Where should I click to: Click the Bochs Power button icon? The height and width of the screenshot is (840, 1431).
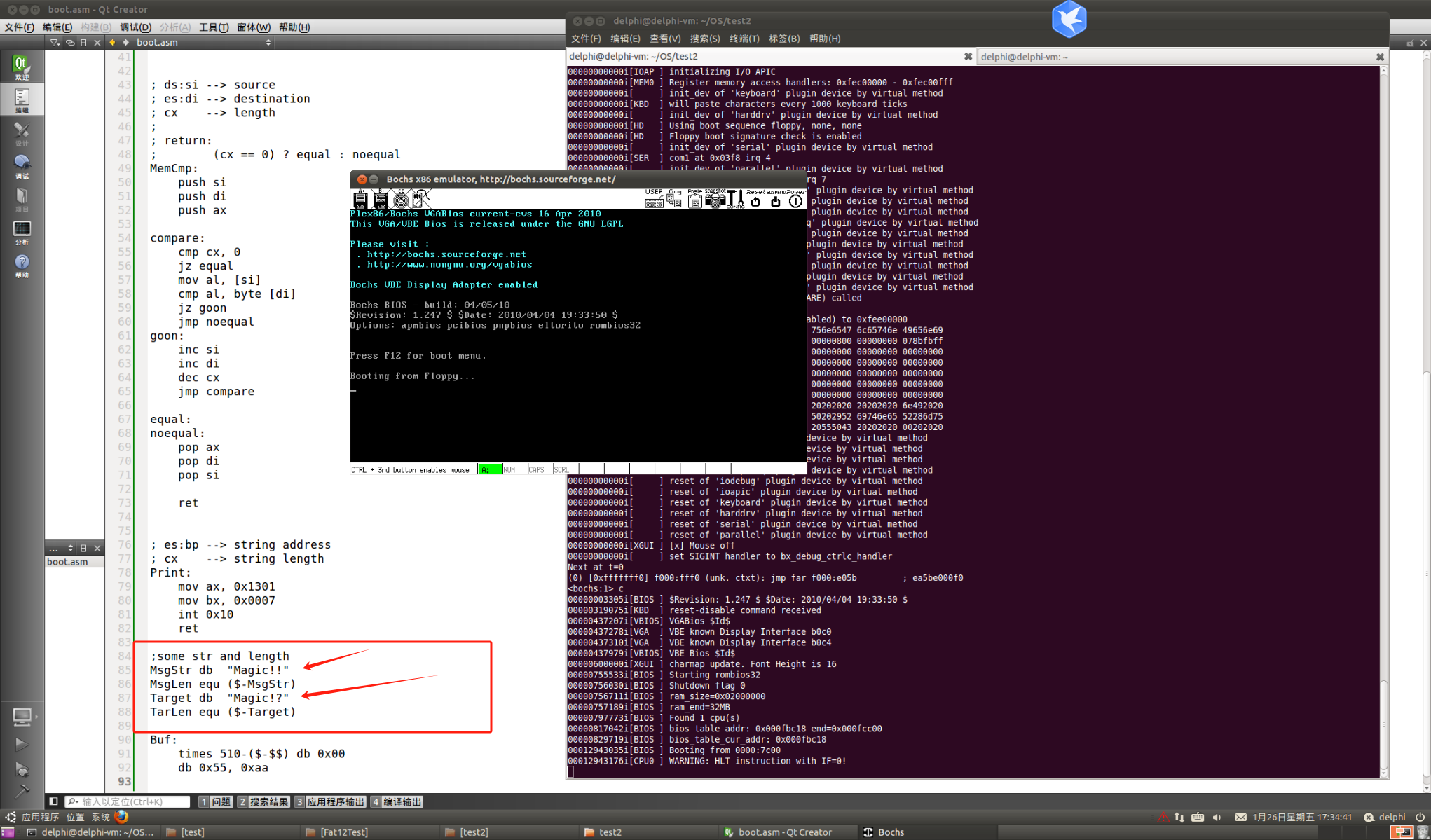(795, 201)
